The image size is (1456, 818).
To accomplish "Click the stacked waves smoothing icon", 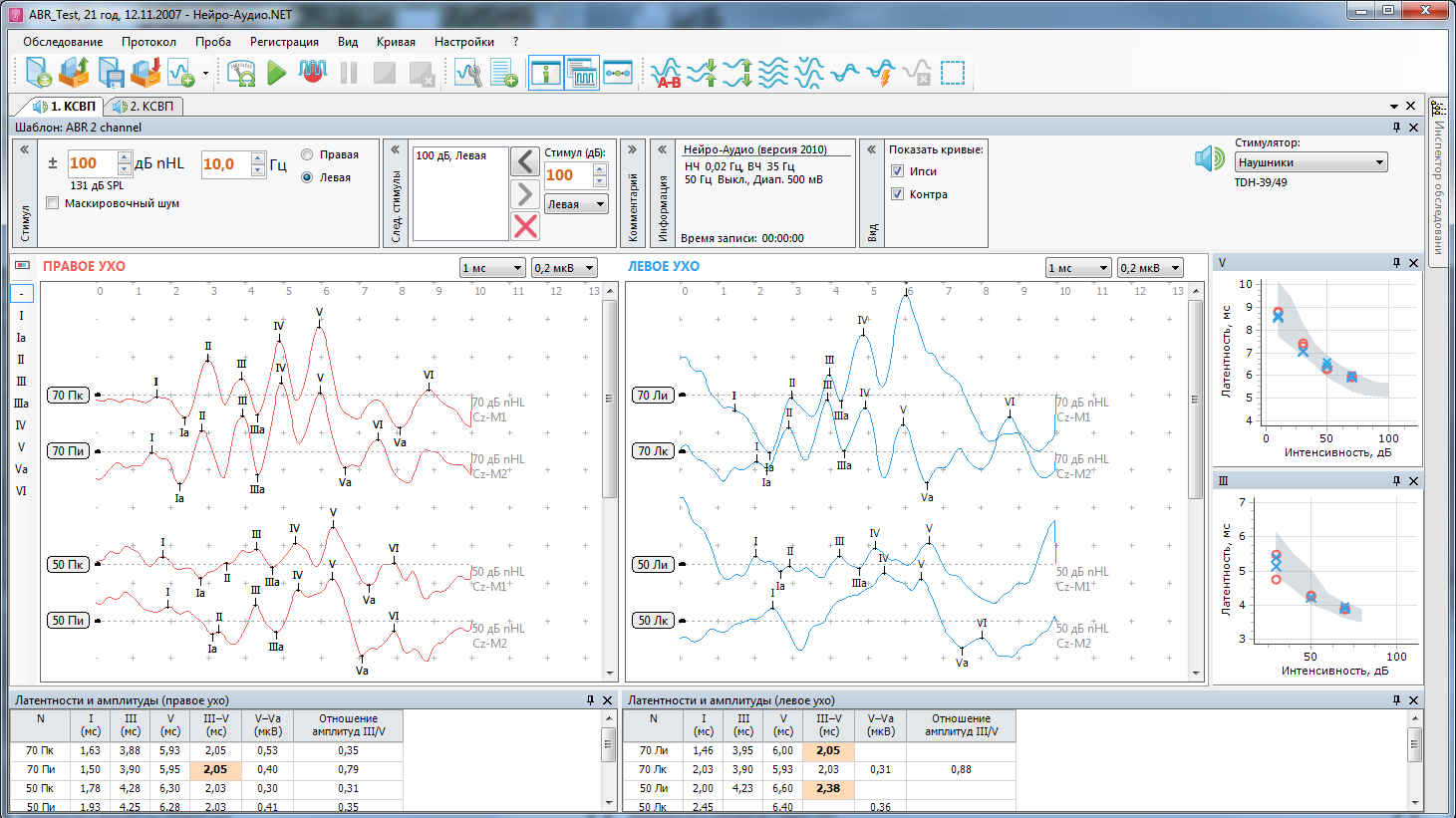I will click(773, 73).
